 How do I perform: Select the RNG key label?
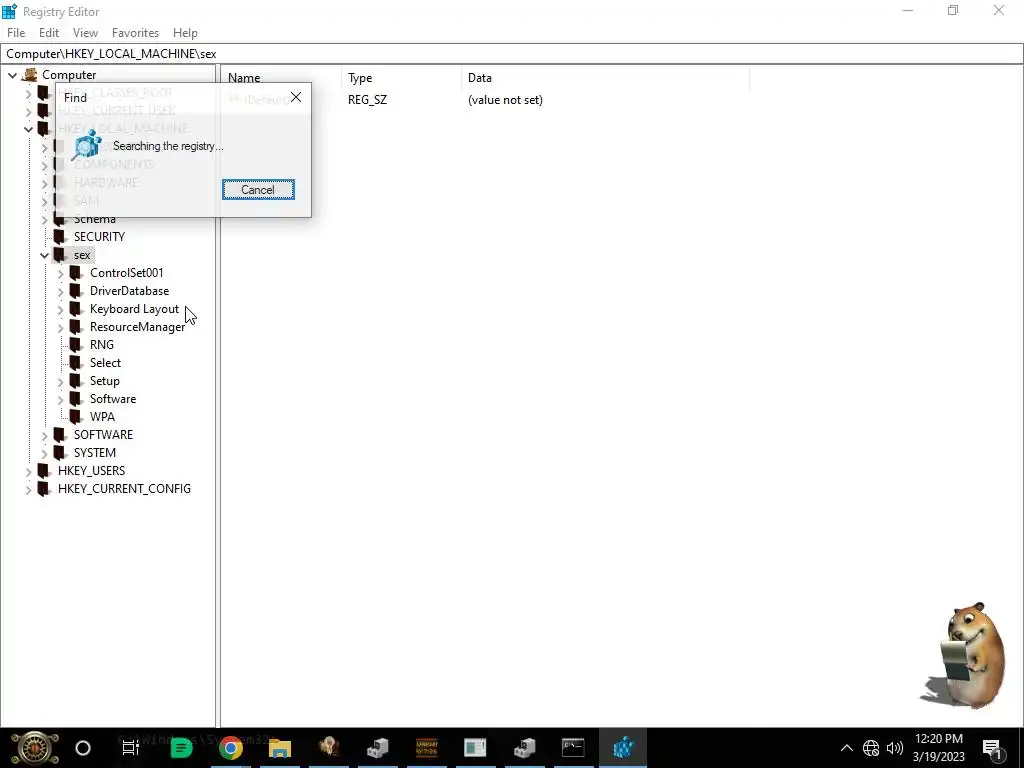click(x=102, y=344)
